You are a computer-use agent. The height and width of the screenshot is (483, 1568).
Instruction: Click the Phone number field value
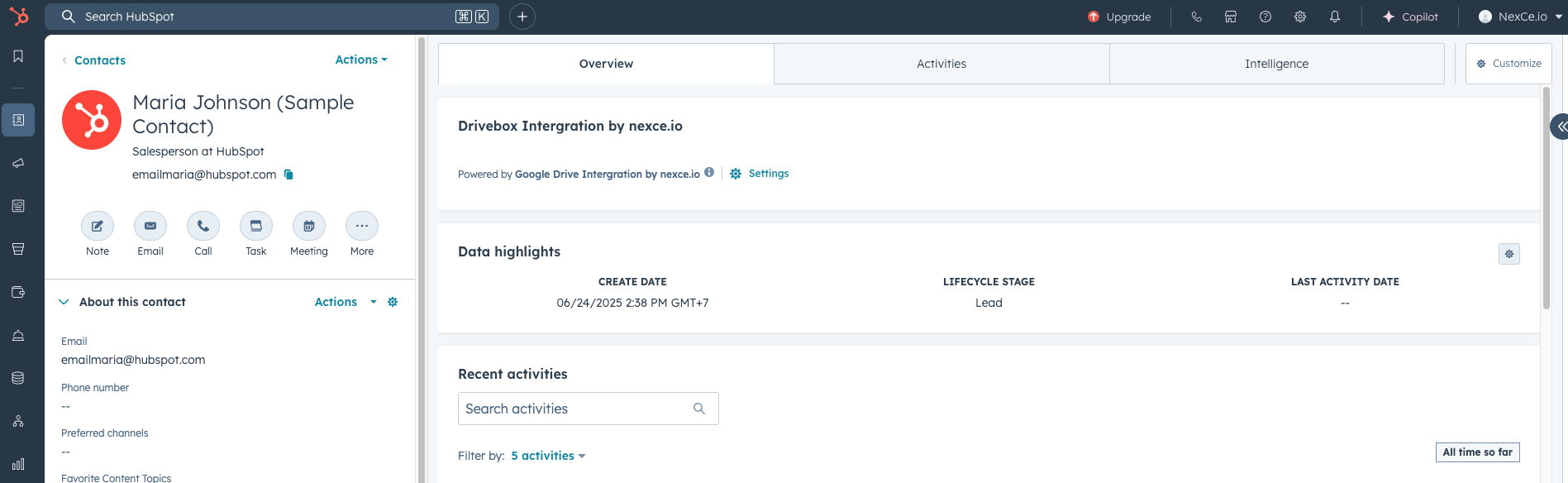[x=65, y=407]
